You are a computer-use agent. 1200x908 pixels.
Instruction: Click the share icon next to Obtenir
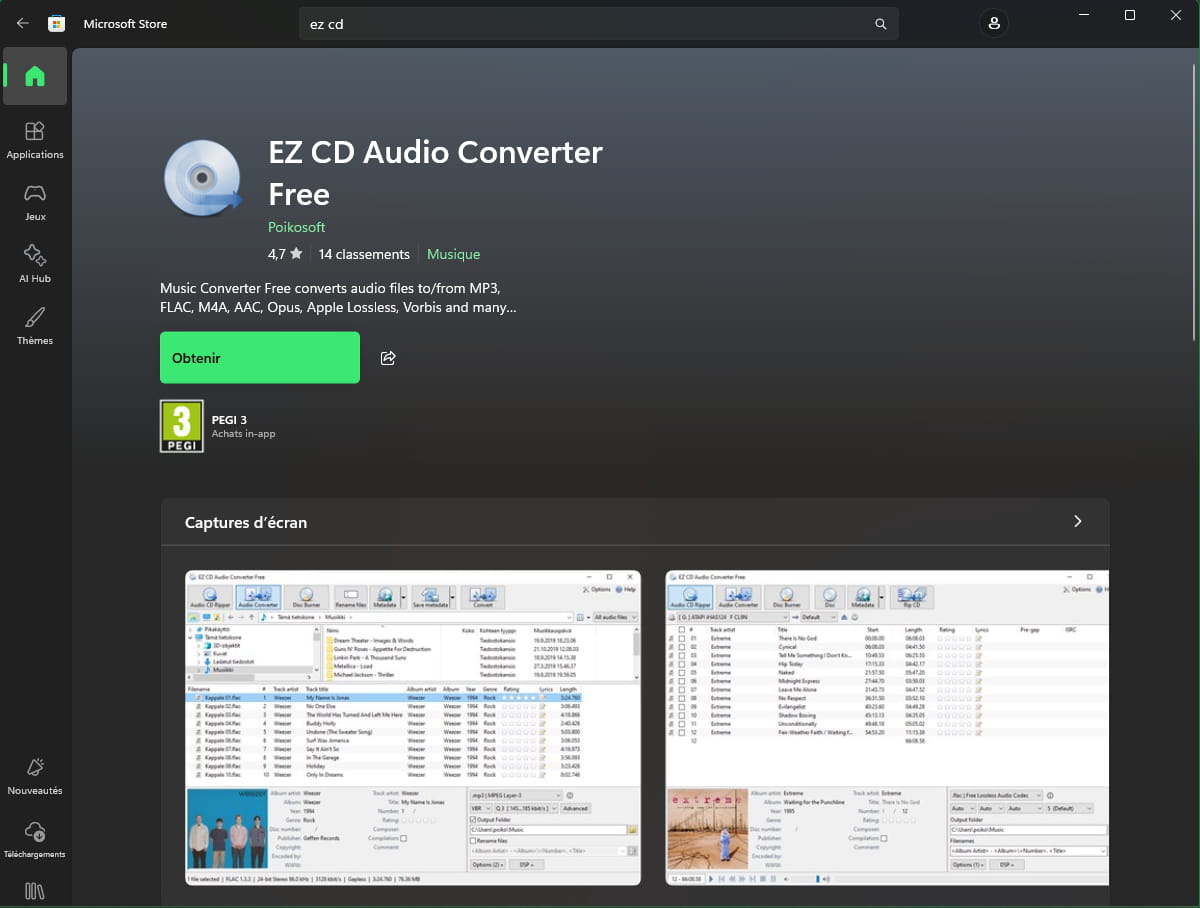tap(388, 358)
